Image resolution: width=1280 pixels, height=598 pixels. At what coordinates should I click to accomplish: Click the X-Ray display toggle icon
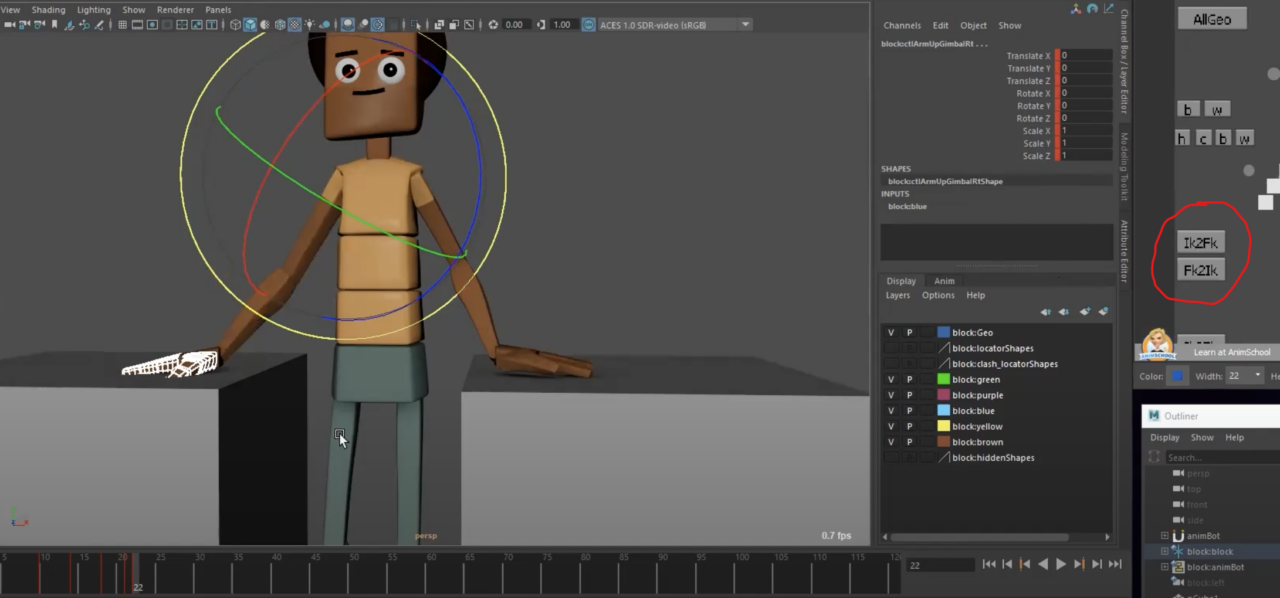[x=439, y=25]
